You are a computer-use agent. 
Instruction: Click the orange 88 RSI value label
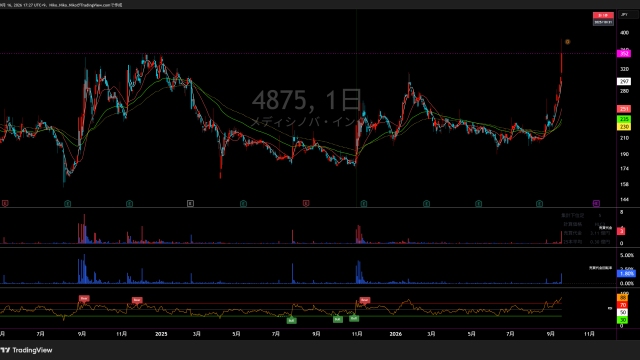click(623, 298)
